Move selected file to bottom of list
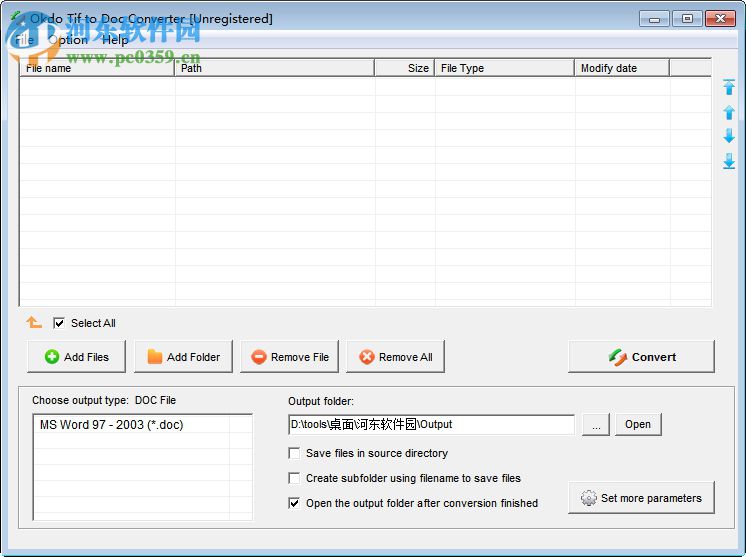The height and width of the screenshot is (557, 746). [x=728, y=161]
